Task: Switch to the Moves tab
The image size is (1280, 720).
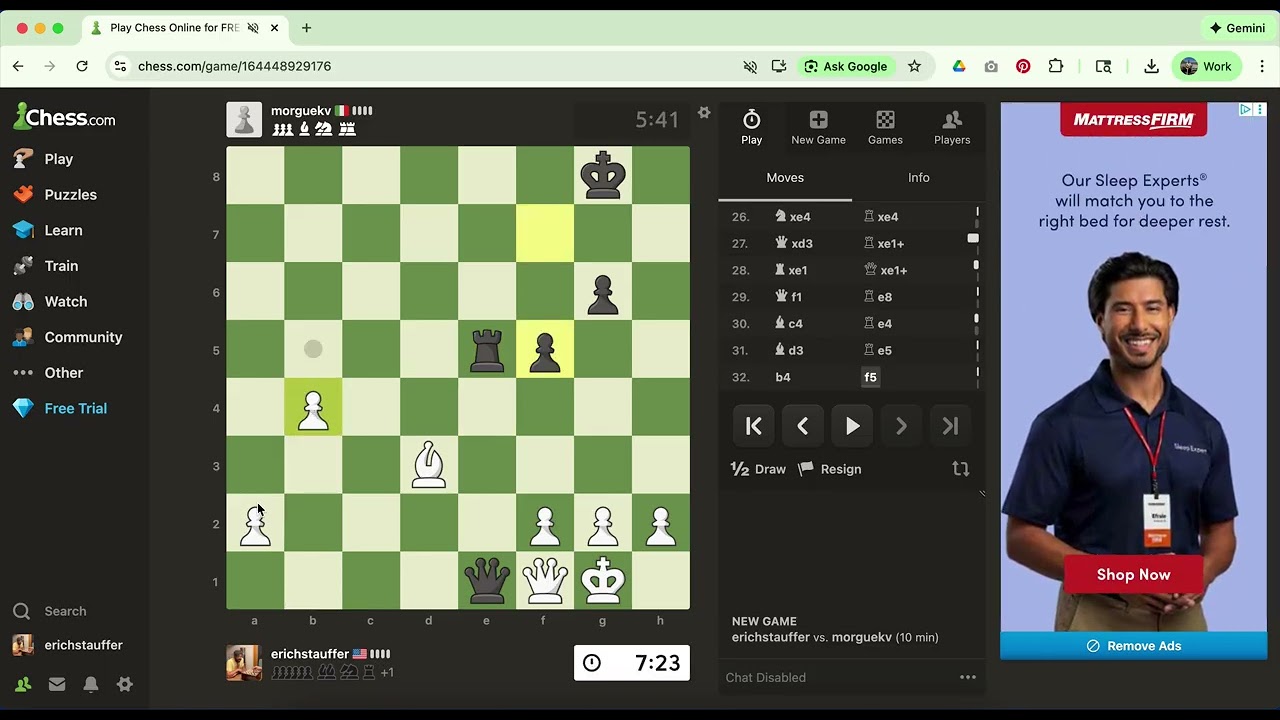Action: 785,178
